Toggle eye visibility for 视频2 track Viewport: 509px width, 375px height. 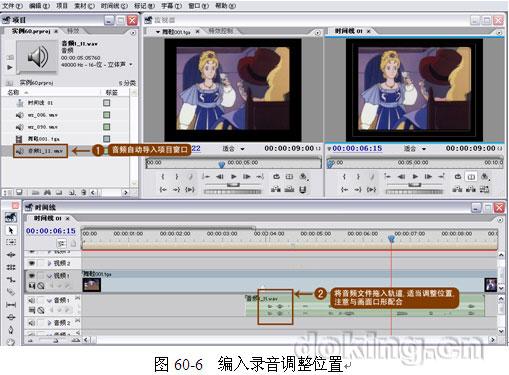pyautogui.click(x=32, y=263)
